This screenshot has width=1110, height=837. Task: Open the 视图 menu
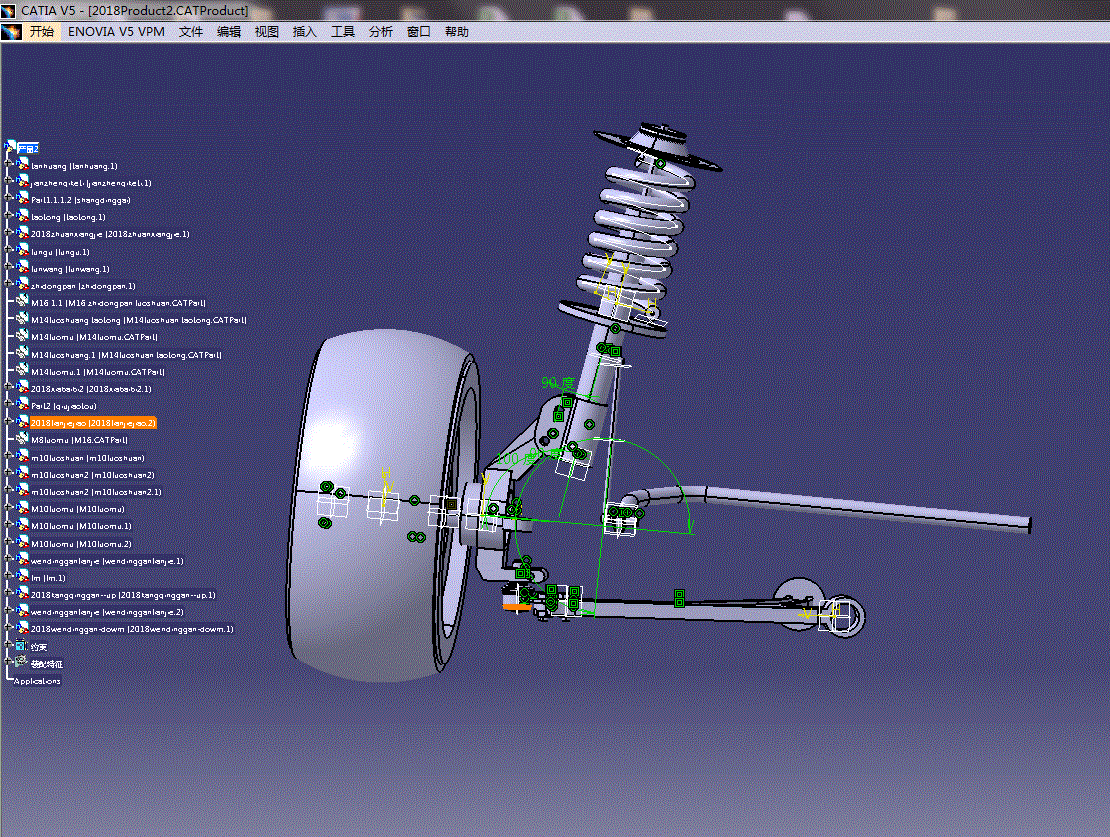267,32
